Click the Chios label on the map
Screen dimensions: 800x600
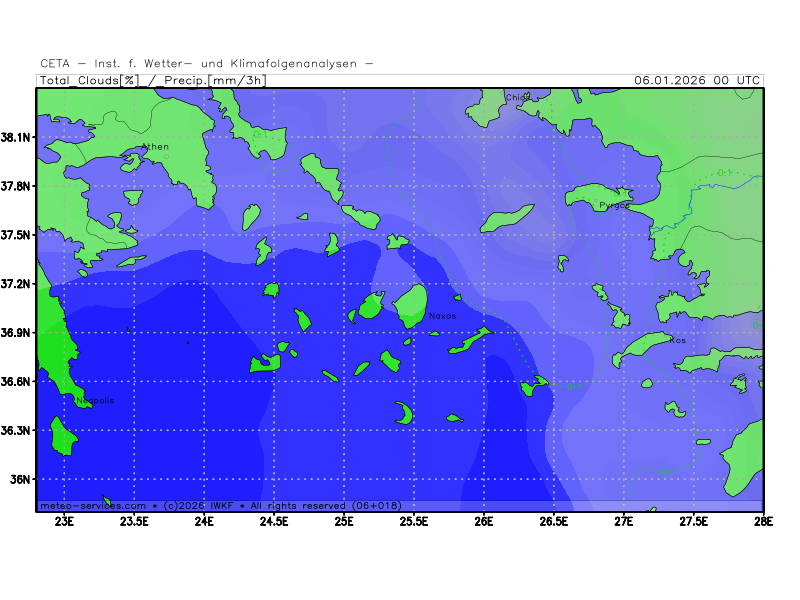(516, 98)
